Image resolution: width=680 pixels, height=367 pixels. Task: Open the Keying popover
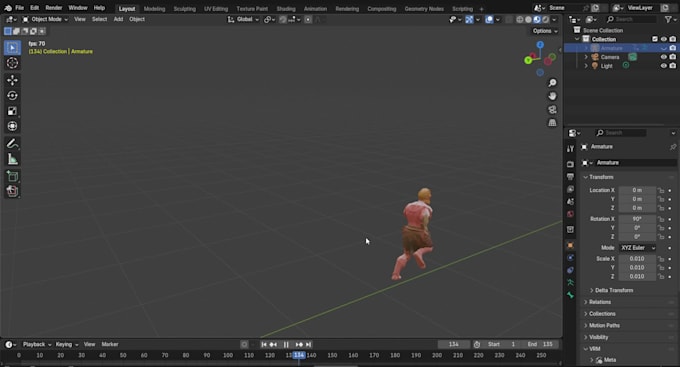(67, 344)
